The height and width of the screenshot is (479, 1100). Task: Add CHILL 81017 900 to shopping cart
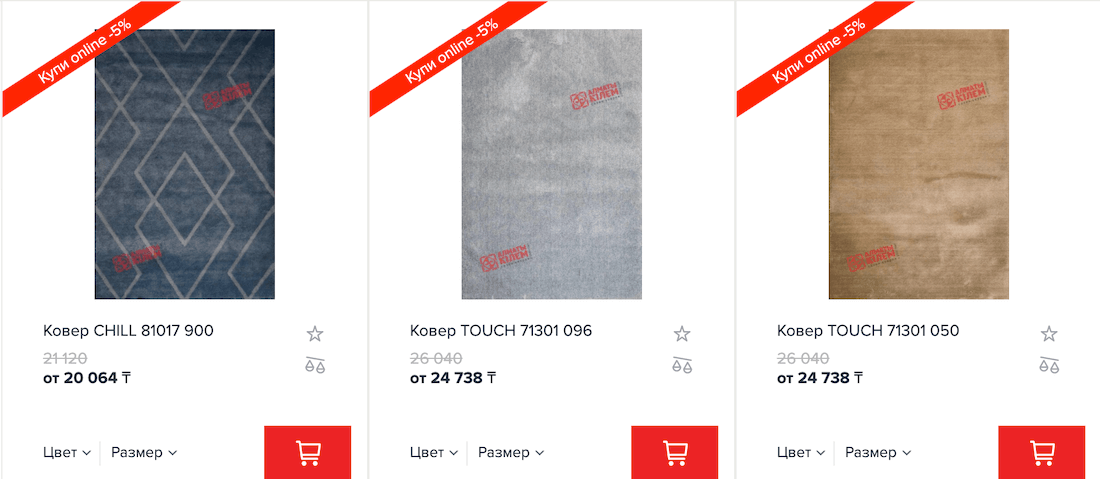point(307,452)
